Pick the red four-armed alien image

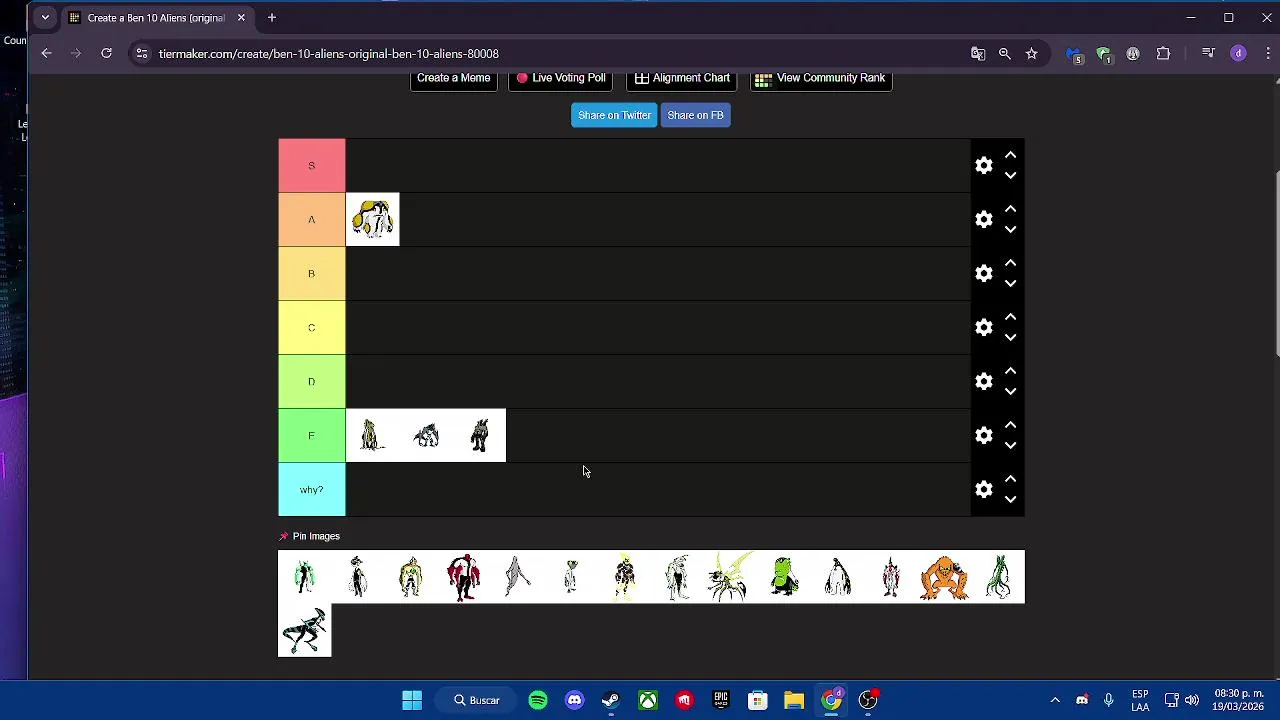tap(464, 577)
